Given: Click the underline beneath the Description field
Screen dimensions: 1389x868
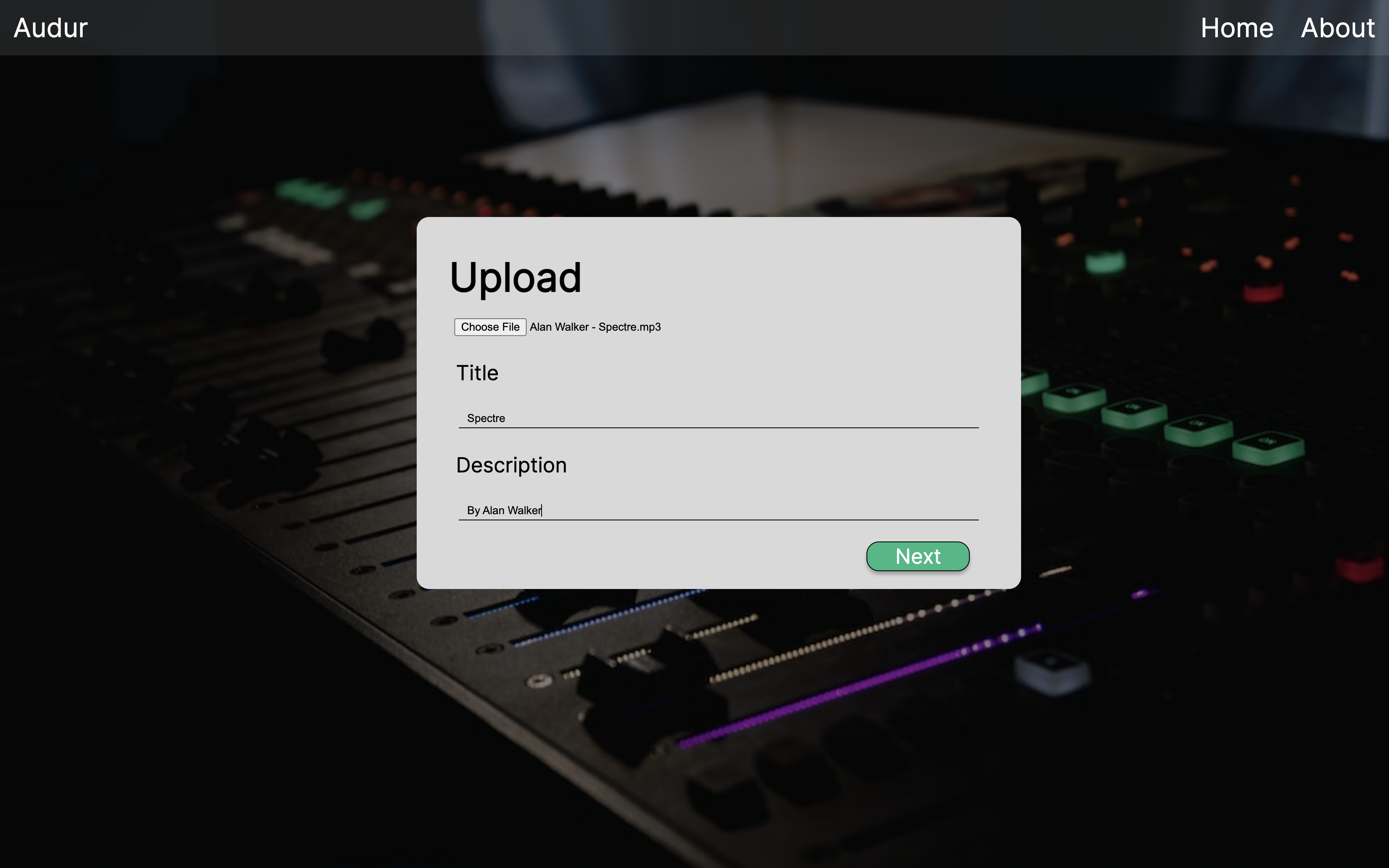Looking at the screenshot, I should [718, 520].
